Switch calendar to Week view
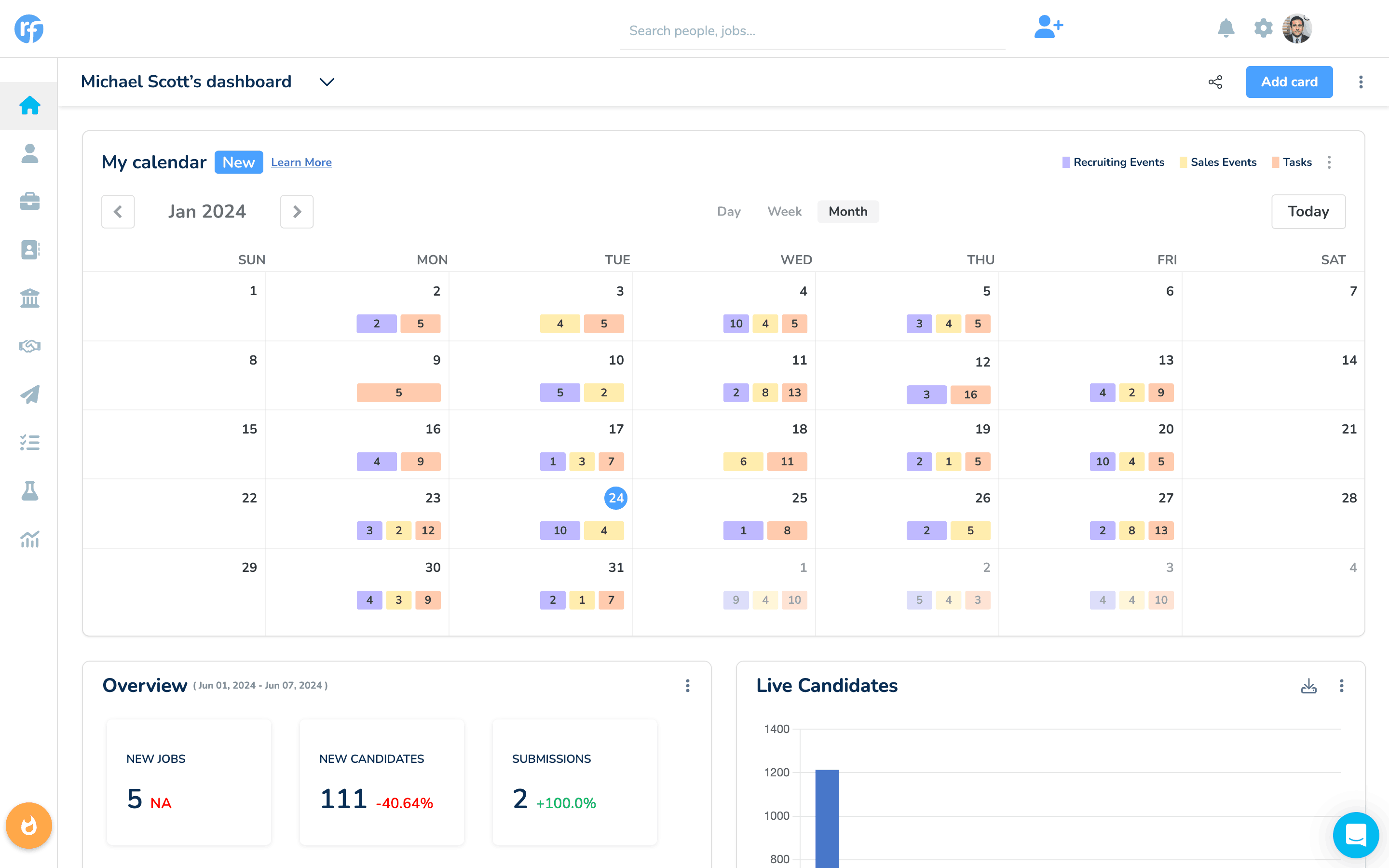1389x868 pixels. click(784, 211)
